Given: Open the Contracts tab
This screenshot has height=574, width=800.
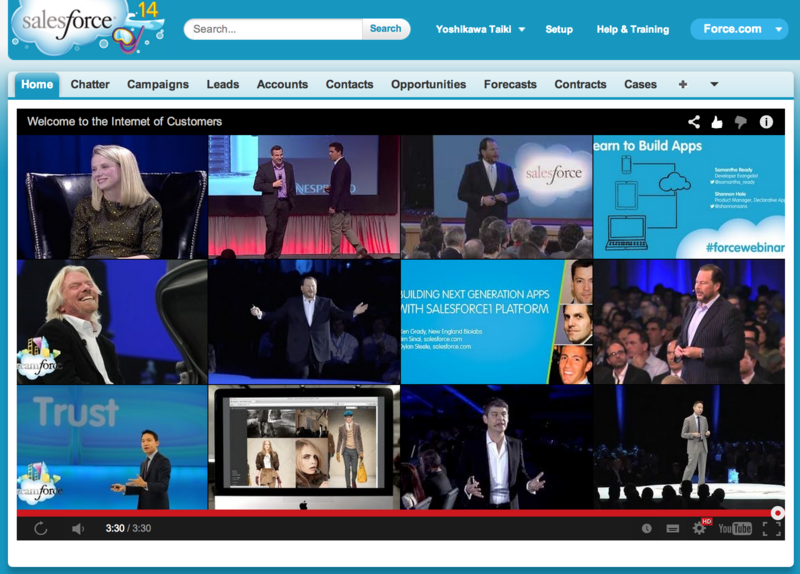Looking at the screenshot, I should point(580,85).
